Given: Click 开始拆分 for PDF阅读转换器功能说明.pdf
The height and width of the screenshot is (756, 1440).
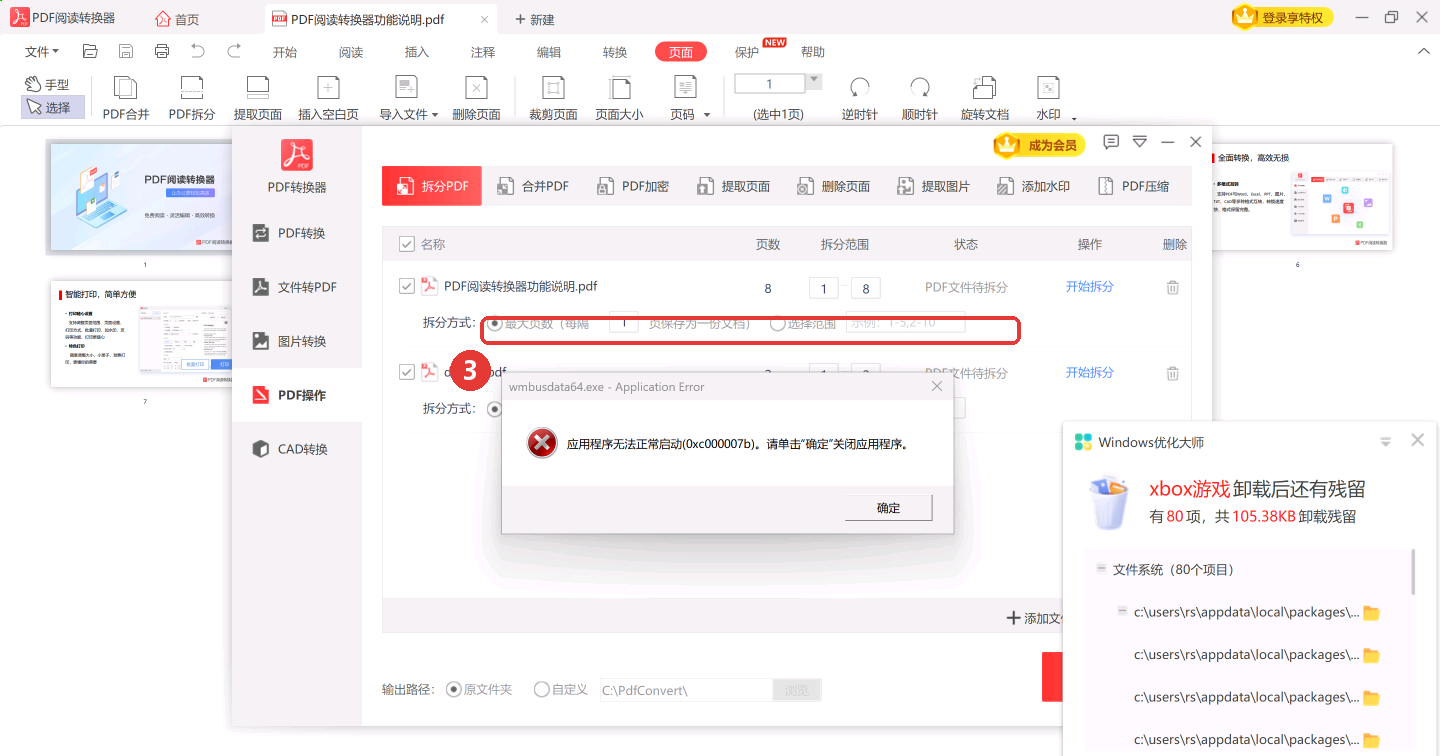Looking at the screenshot, I should click(1090, 287).
